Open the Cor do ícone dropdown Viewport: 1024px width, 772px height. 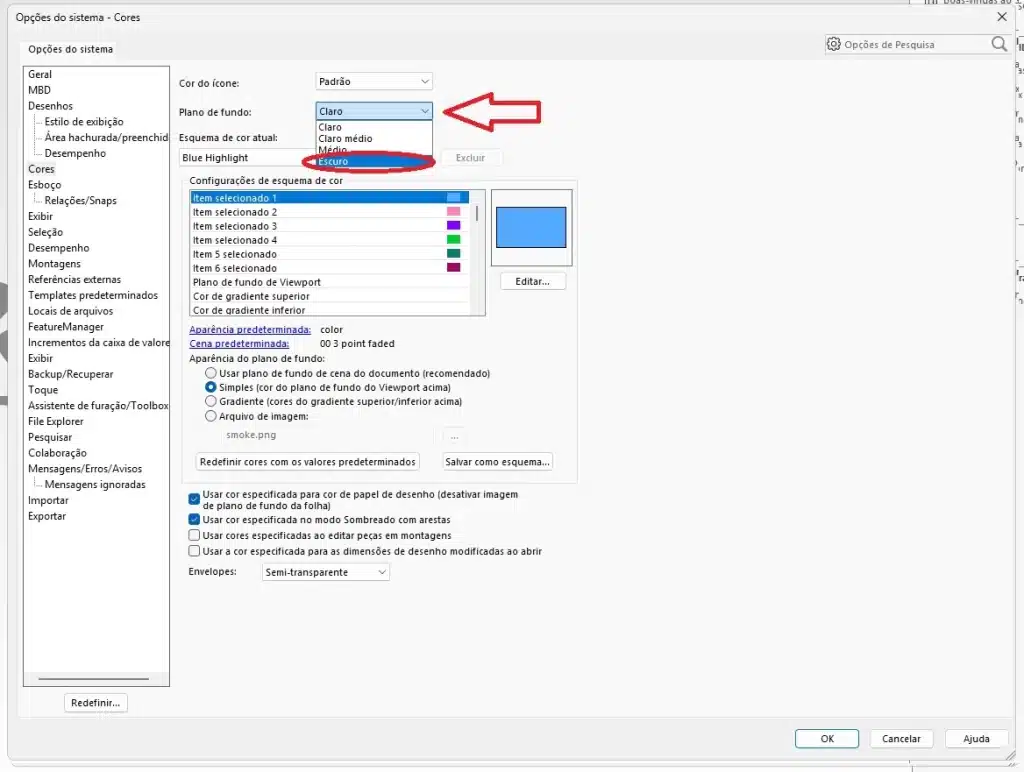tap(374, 82)
